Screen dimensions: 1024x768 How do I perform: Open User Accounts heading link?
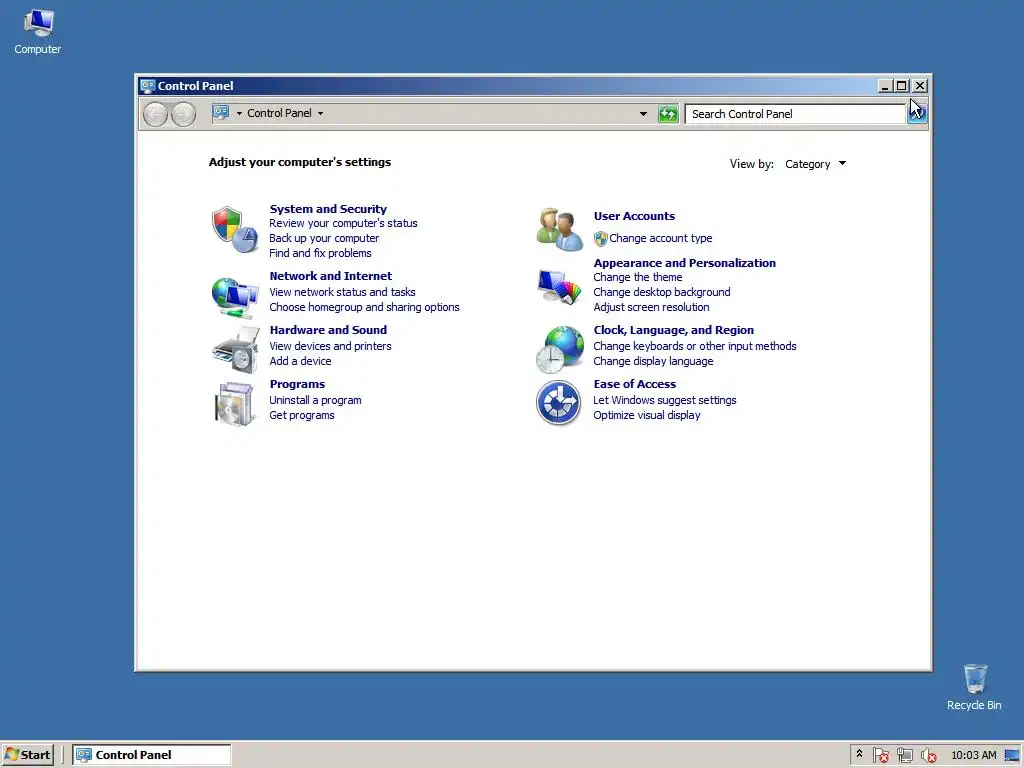(634, 216)
